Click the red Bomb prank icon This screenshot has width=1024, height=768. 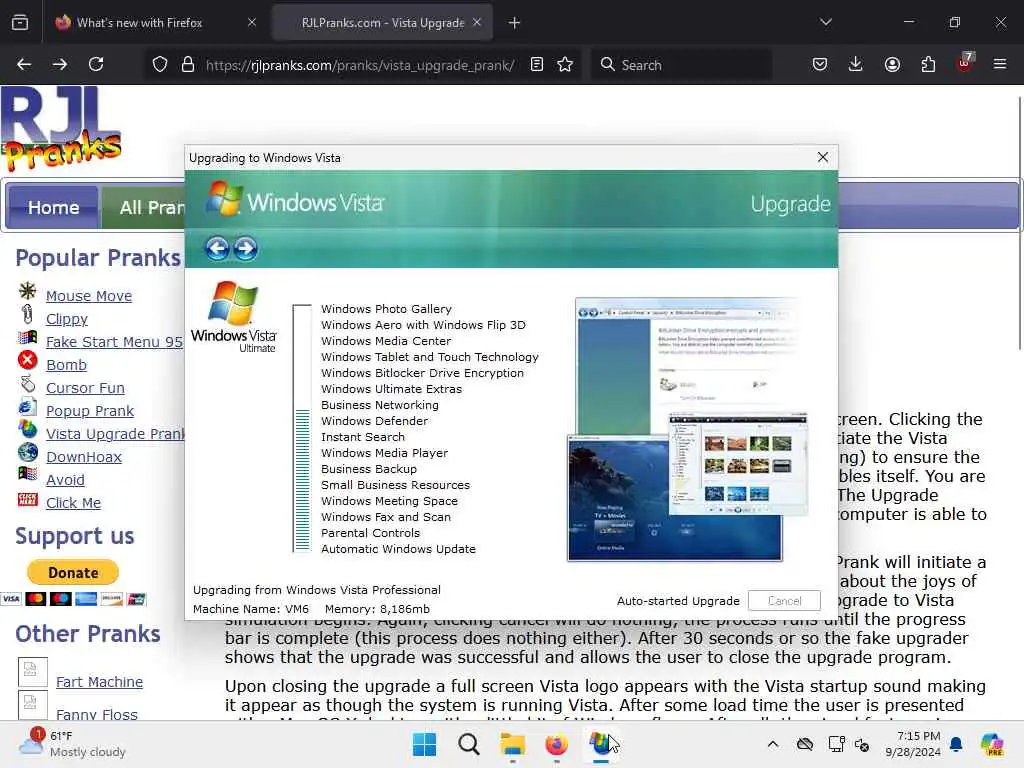(27, 360)
